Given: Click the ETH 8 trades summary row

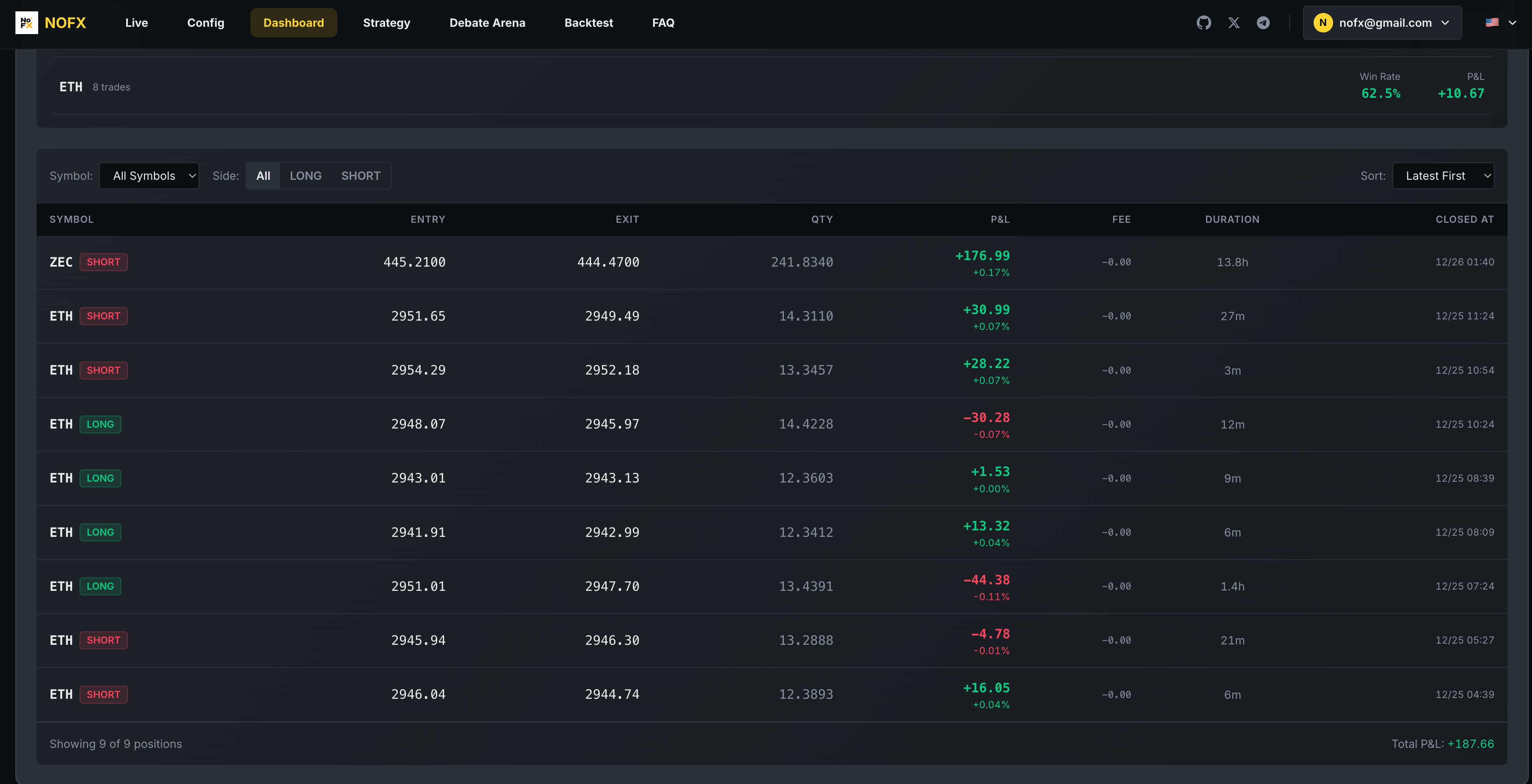Looking at the screenshot, I should pyautogui.click(x=771, y=87).
